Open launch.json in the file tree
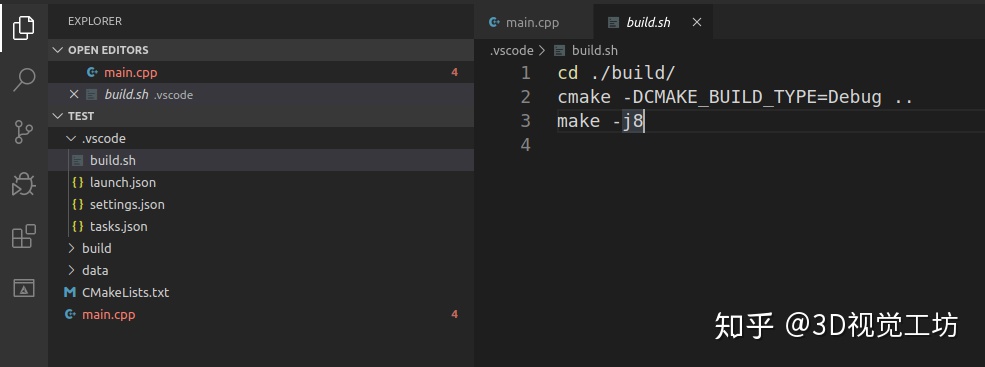The width and height of the screenshot is (985, 367). click(261, 182)
